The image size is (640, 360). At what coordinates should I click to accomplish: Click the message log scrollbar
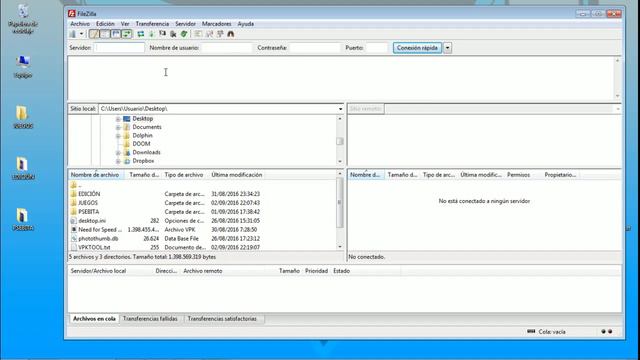pos(617,78)
